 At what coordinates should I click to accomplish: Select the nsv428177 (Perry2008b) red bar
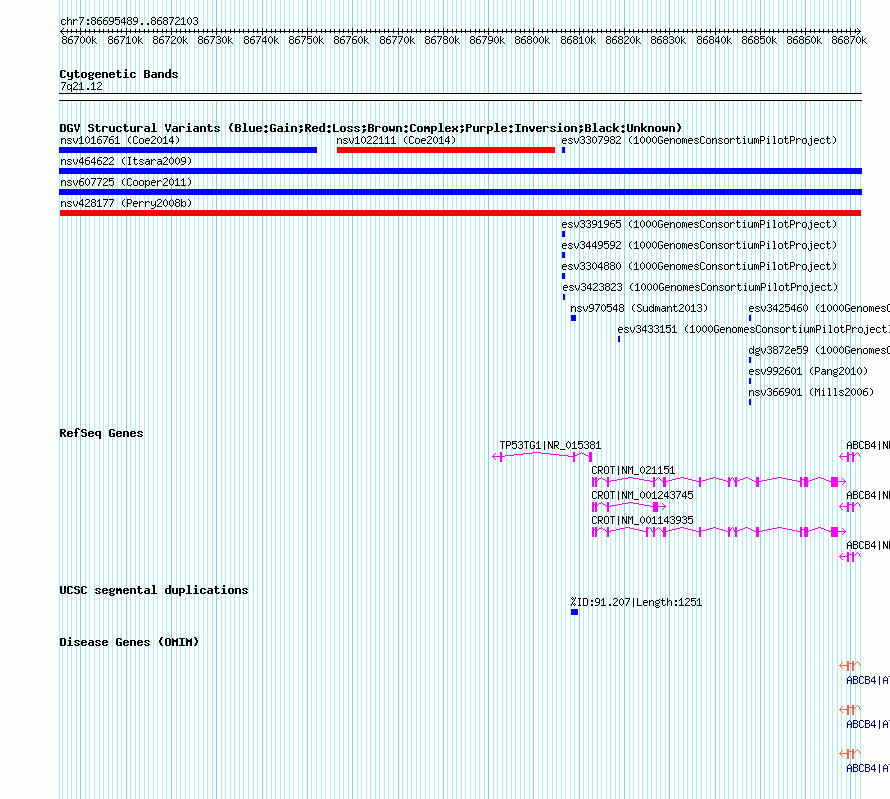click(460, 213)
